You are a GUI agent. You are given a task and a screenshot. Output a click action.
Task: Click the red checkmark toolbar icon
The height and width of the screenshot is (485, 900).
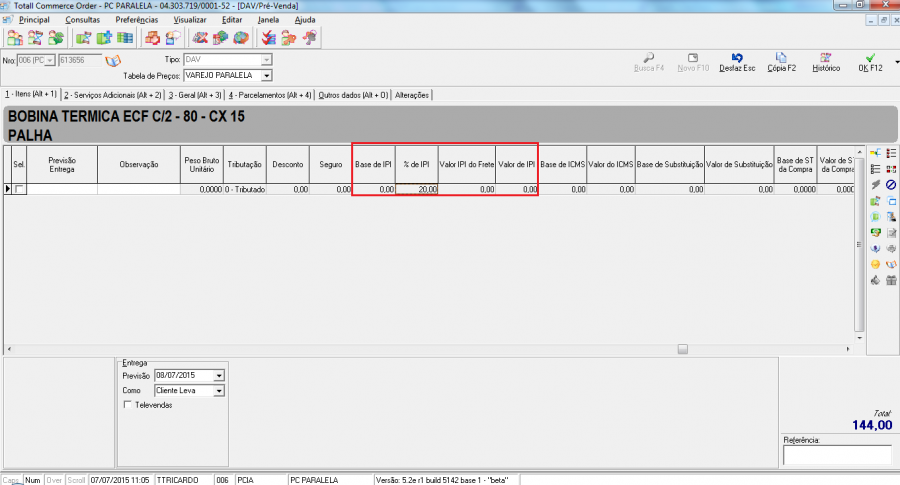tap(268, 38)
